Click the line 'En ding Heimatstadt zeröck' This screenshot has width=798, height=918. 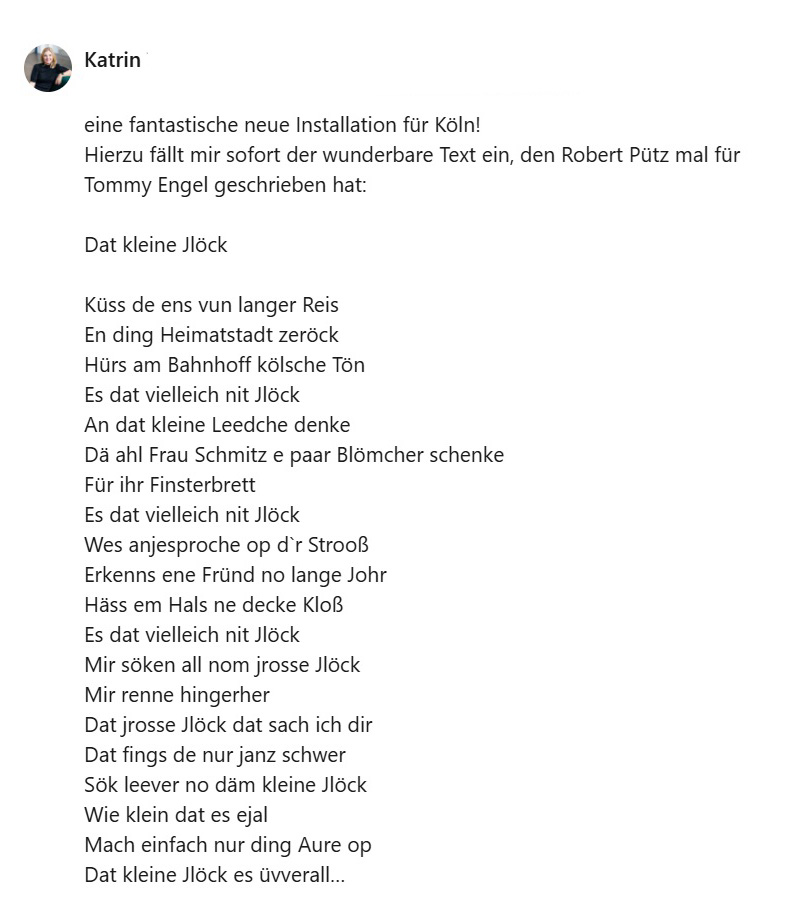click(x=211, y=335)
